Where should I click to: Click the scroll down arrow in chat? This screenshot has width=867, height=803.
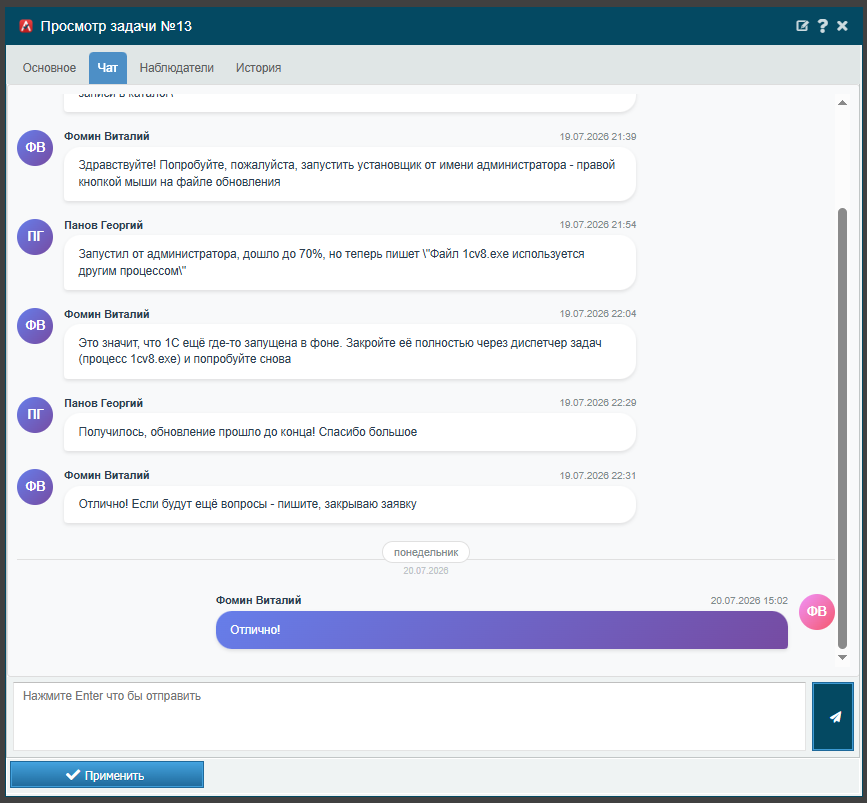point(842,658)
